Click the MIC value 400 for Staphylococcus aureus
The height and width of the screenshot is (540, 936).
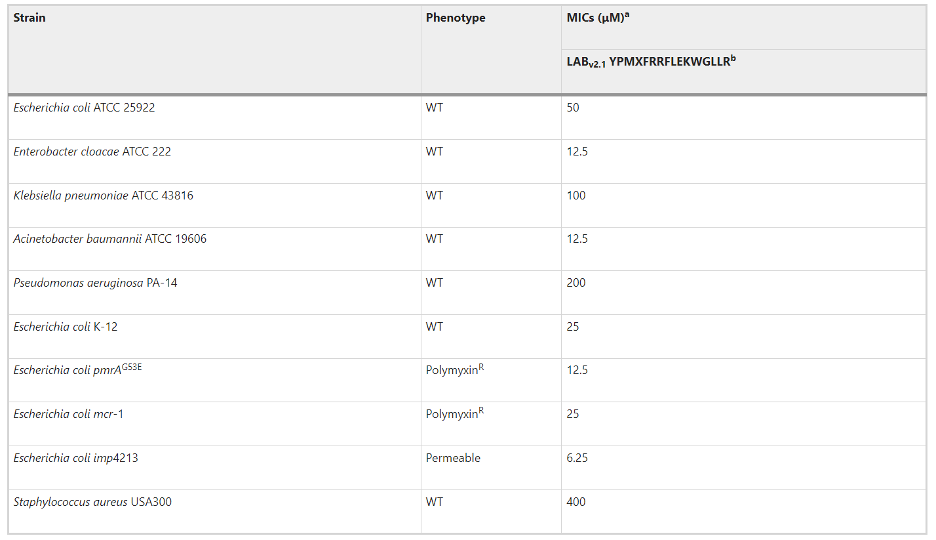[576, 502]
